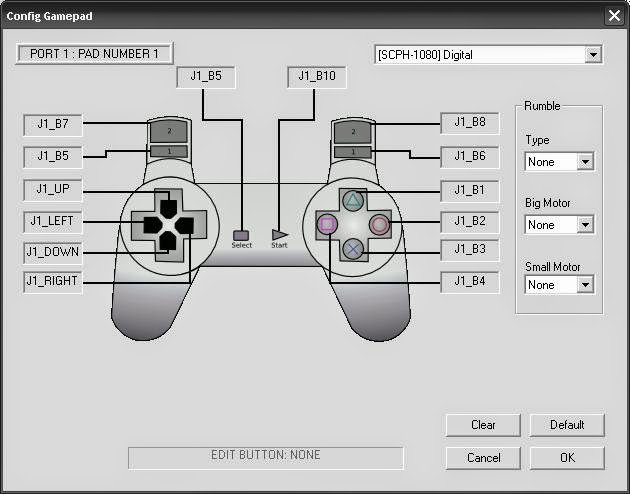Screen dimensions: 630x494
Task: Edit the J1_B1 mapping for Triangle
Action: (470, 191)
